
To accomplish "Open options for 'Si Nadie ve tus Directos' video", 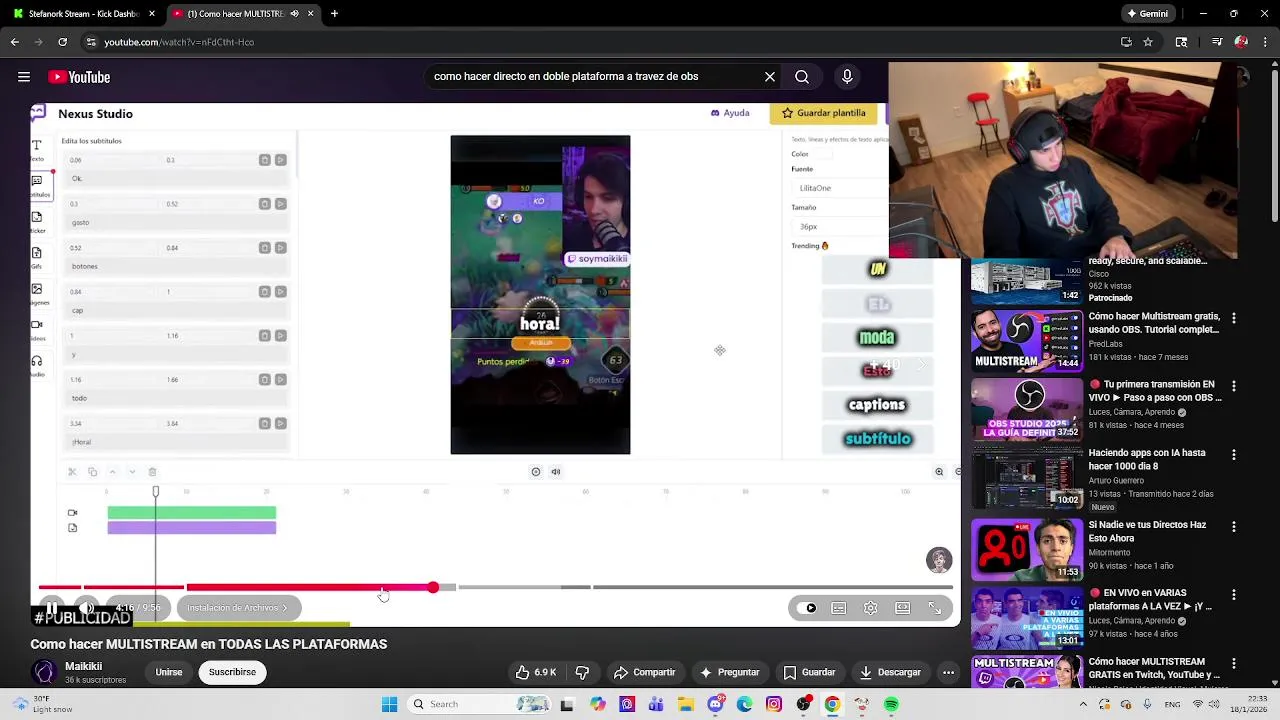I will [x=1233, y=526].
